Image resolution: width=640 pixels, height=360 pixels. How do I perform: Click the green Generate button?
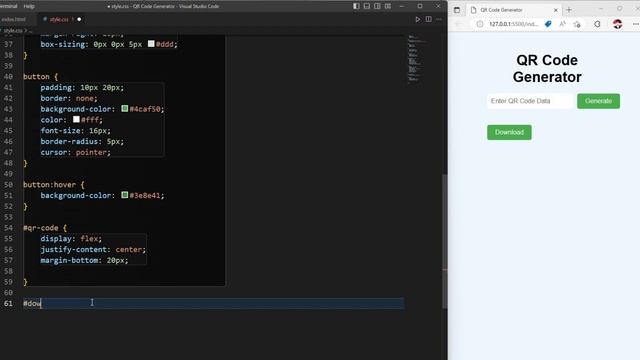click(x=598, y=101)
